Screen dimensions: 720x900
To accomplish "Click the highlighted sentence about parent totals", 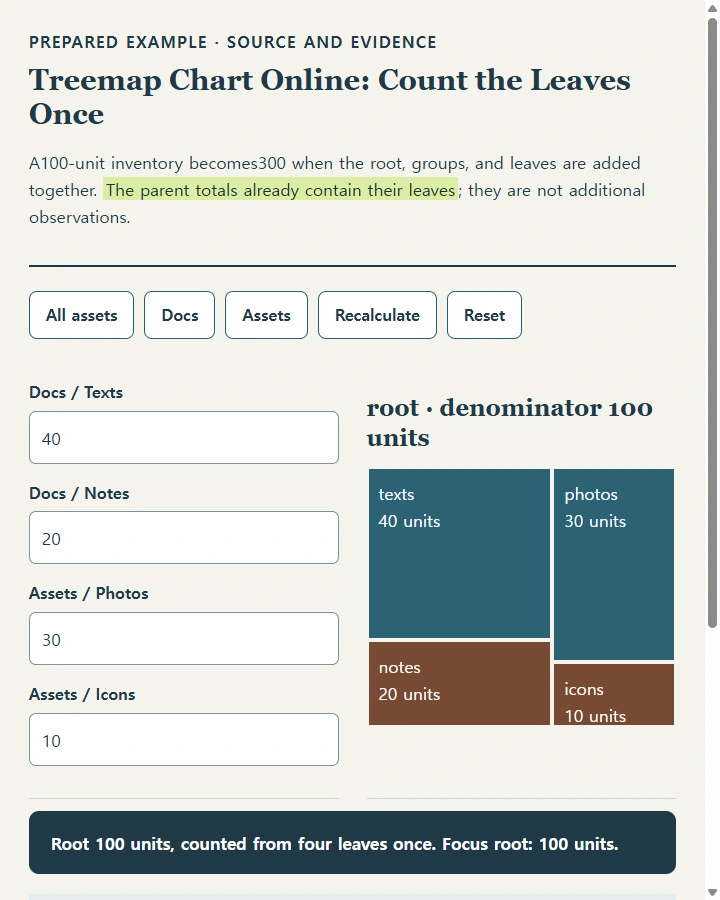I will click(281, 190).
